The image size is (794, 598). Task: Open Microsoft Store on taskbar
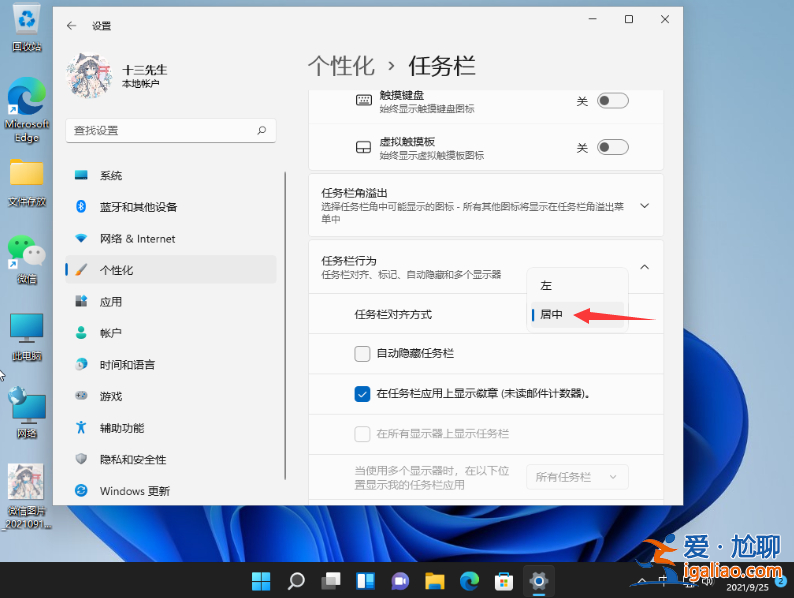504,581
